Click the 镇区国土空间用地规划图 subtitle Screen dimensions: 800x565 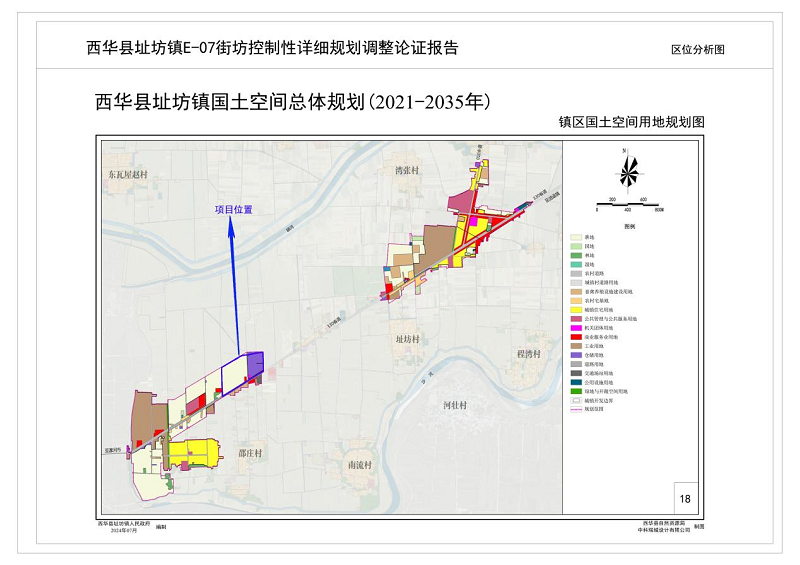[632, 121]
